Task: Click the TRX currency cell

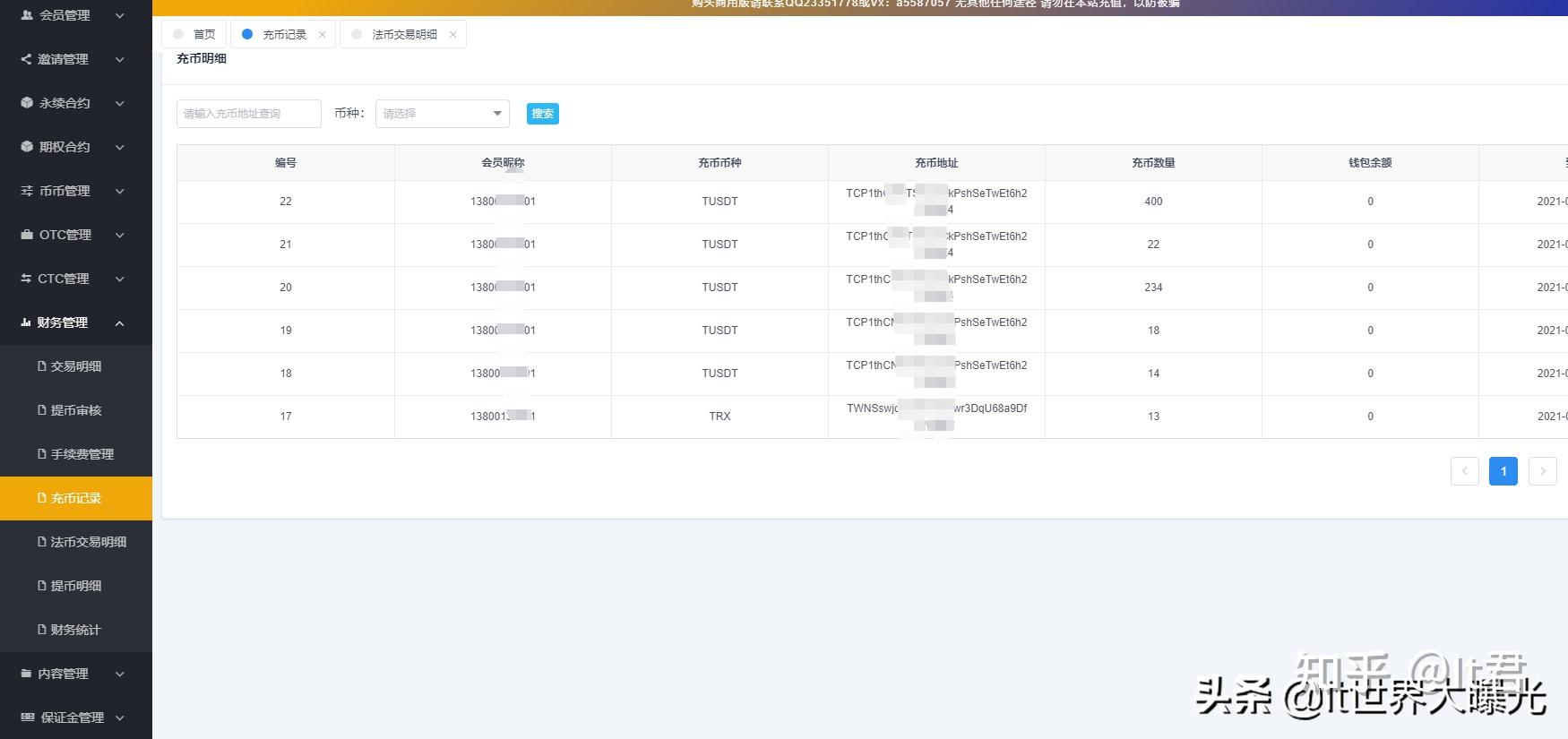Action: tap(719, 417)
